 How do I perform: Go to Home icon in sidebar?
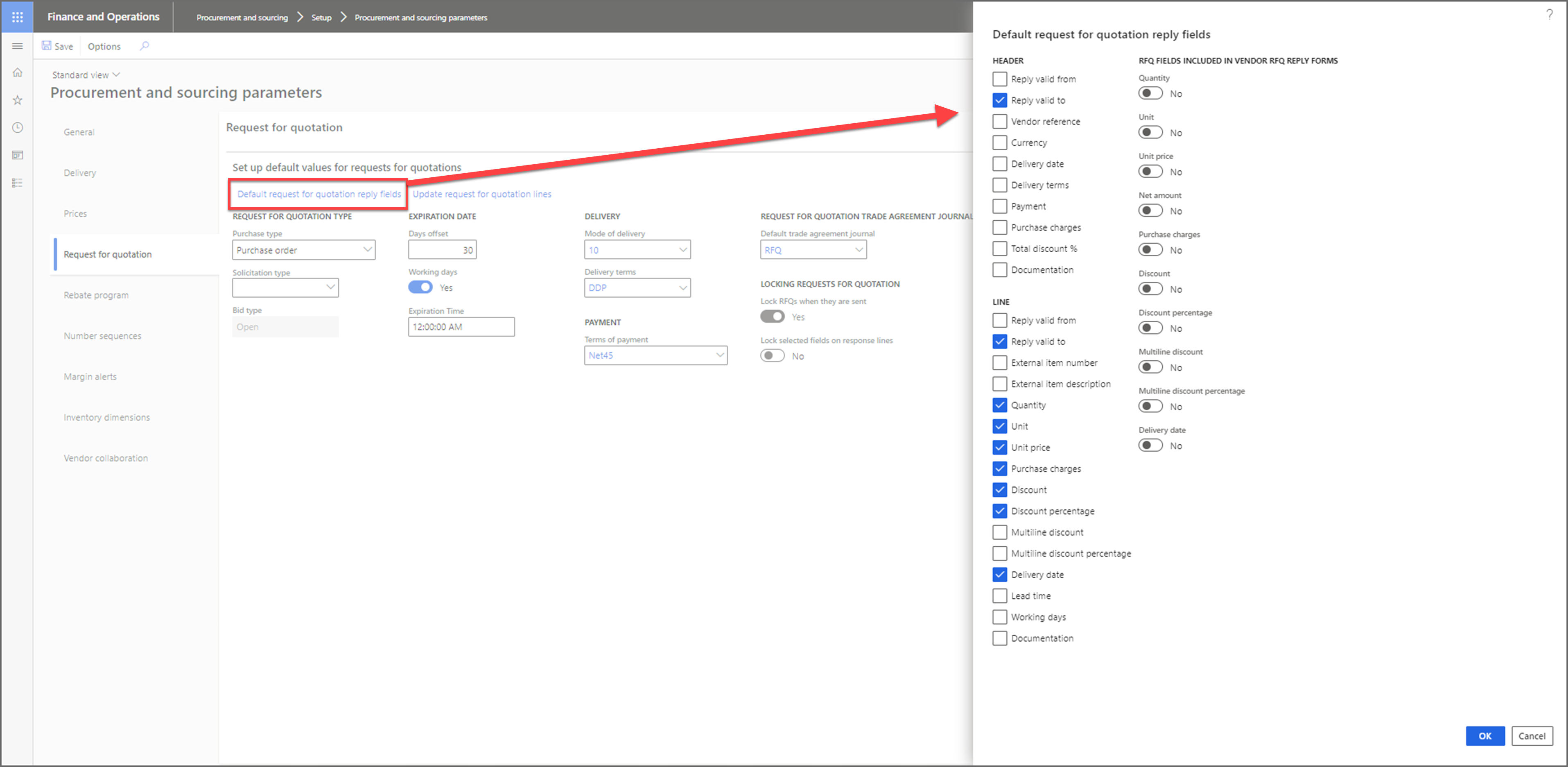pyautogui.click(x=18, y=72)
